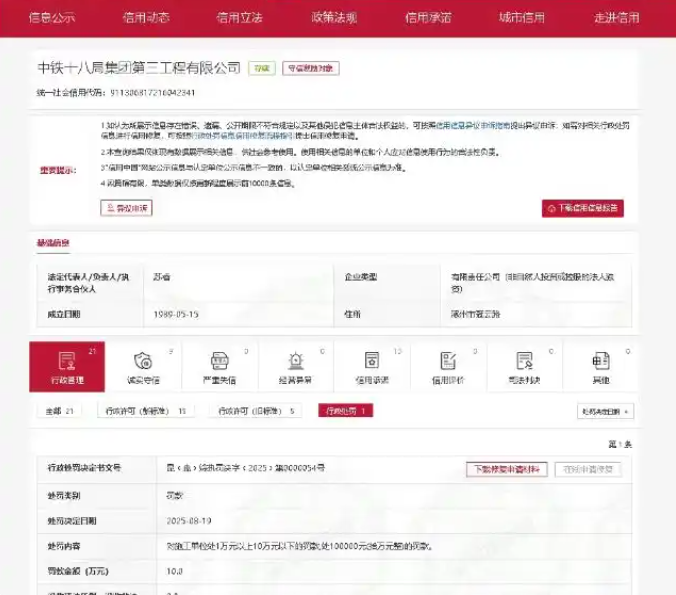Go to the 信息公示 menu
Viewport: 676px width, 595px height.
(52, 18)
